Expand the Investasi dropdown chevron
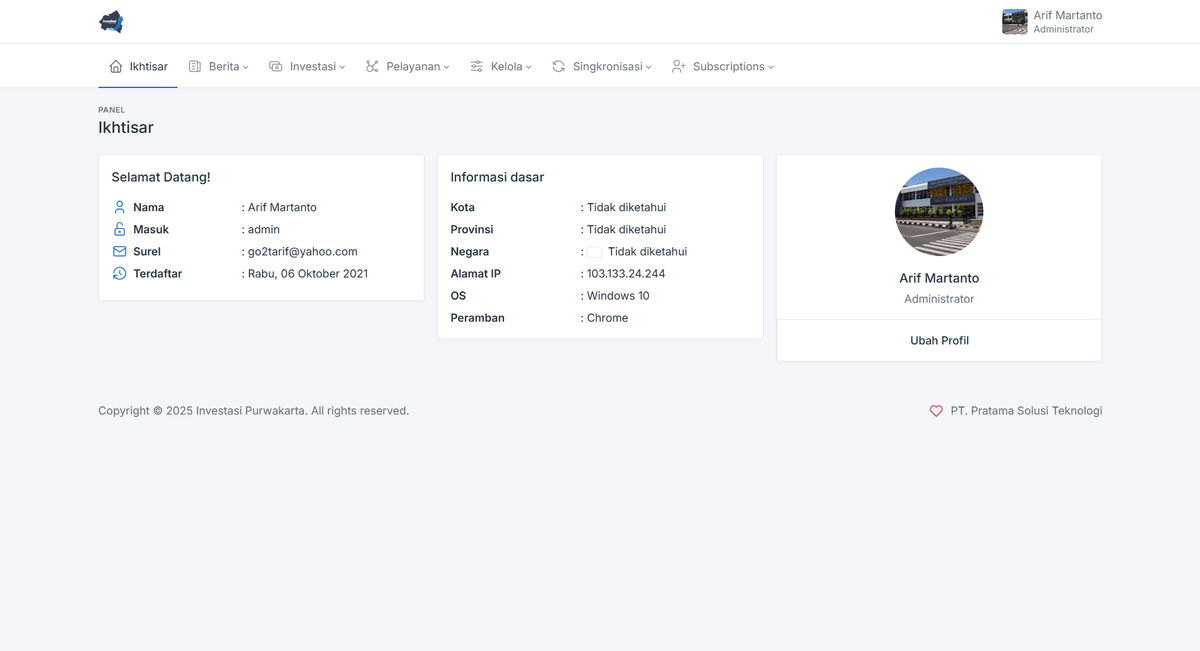The image size is (1200, 651). [x=342, y=67]
